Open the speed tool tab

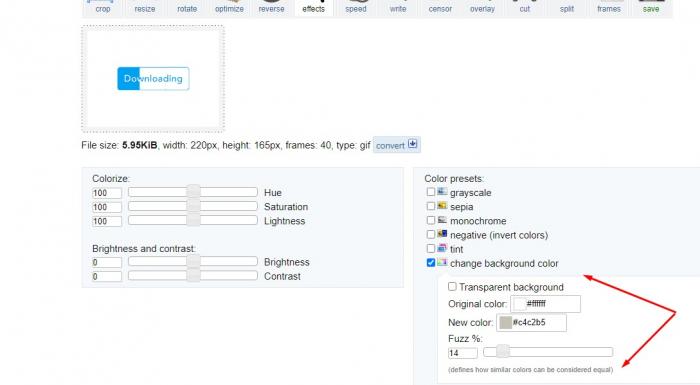click(x=356, y=8)
